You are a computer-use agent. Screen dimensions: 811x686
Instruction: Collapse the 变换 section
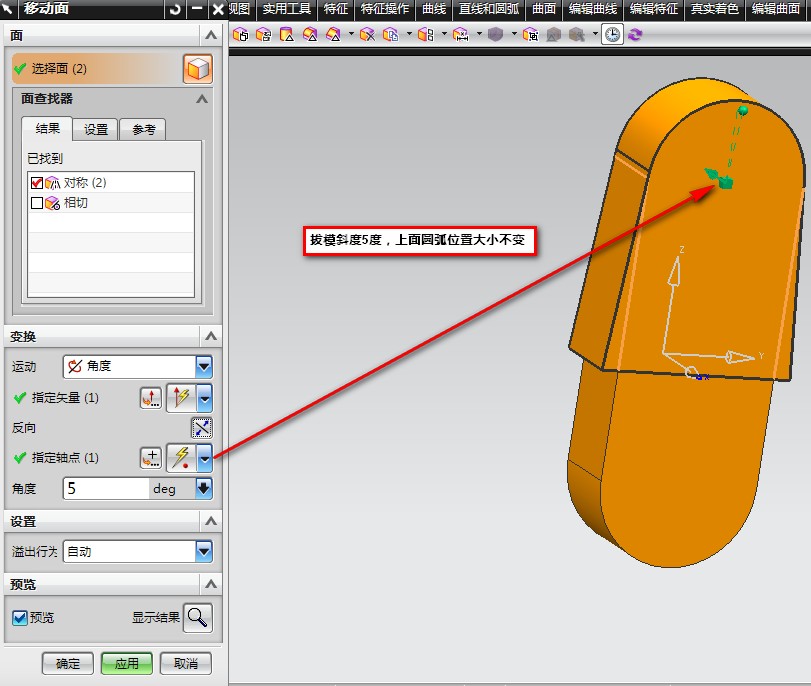point(211,336)
